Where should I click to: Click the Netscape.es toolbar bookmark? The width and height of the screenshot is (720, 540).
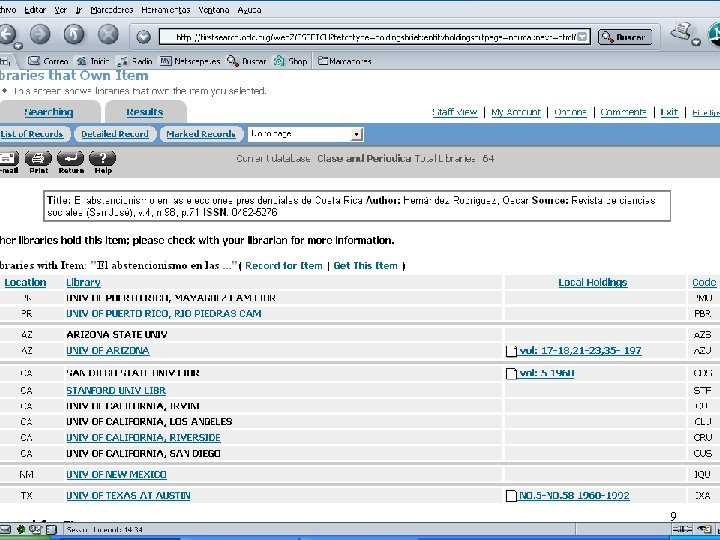pyautogui.click(x=190, y=61)
